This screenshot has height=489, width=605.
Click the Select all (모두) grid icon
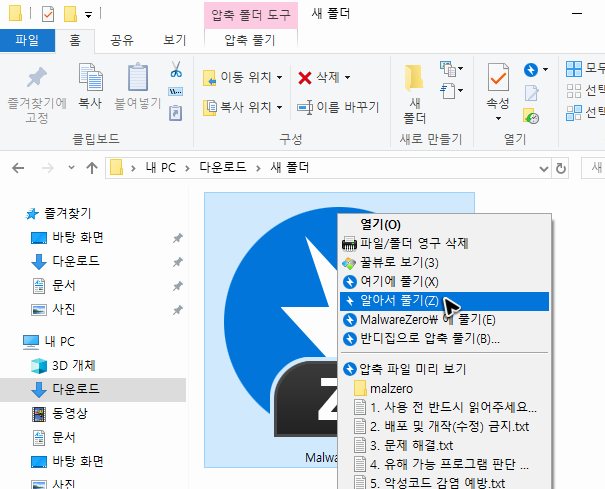[x=574, y=69]
